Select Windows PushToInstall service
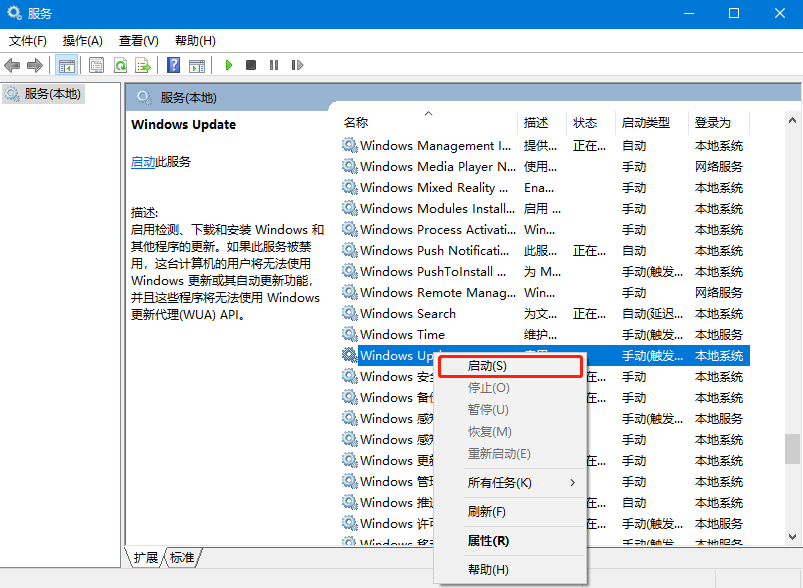This screenshot has height=588, width=803. coord(545,271)
